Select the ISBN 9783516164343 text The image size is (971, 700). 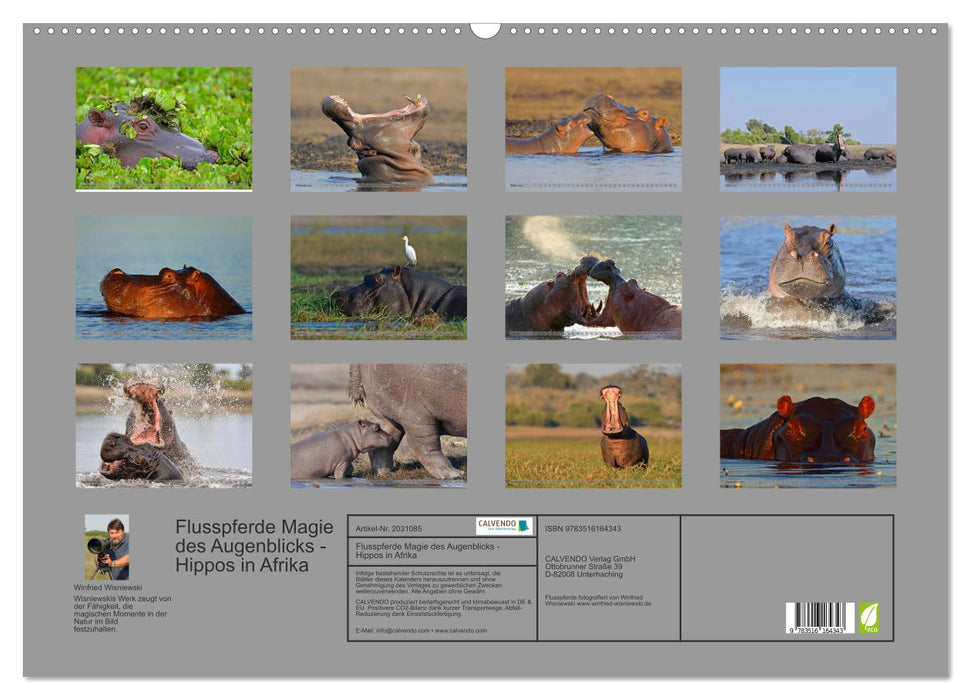point(582,527)
